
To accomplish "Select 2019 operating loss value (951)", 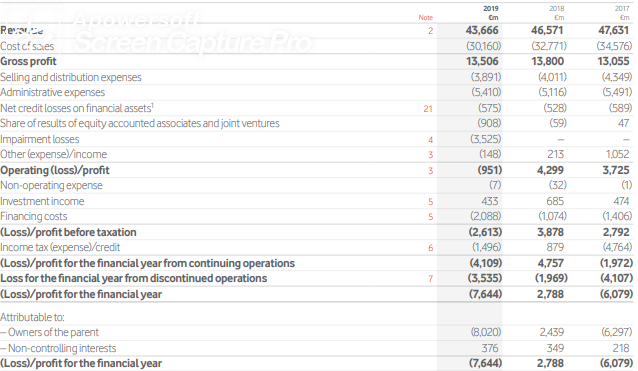I will 489,170.
